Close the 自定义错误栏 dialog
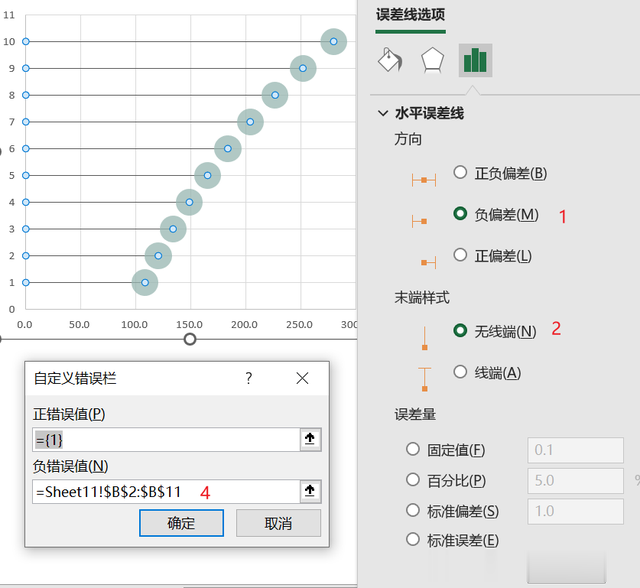Image resolution: width=640 pixels, height=588 pixels. tap(303, 378)
